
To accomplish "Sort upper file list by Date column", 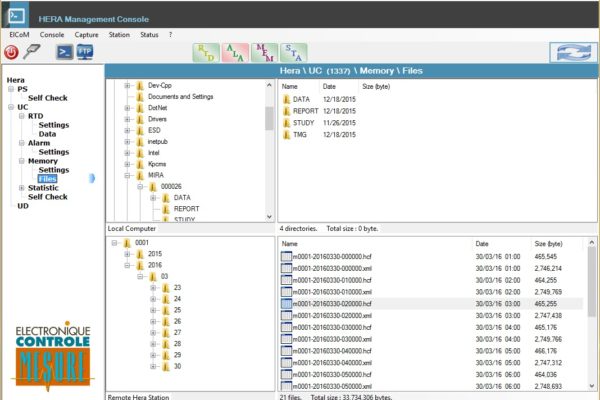I will [x=329, y=87].
